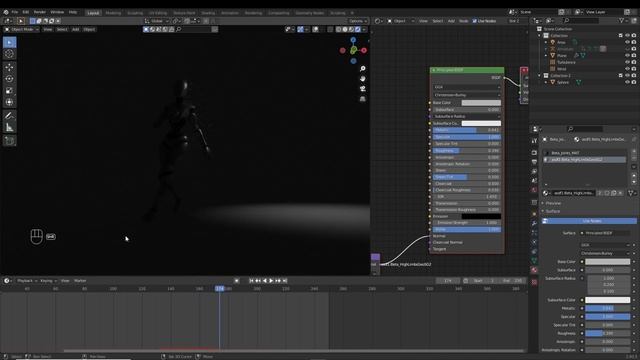
Task: Open Render properties tab icon
Action: pyautogui.click(x=534, y=152)
